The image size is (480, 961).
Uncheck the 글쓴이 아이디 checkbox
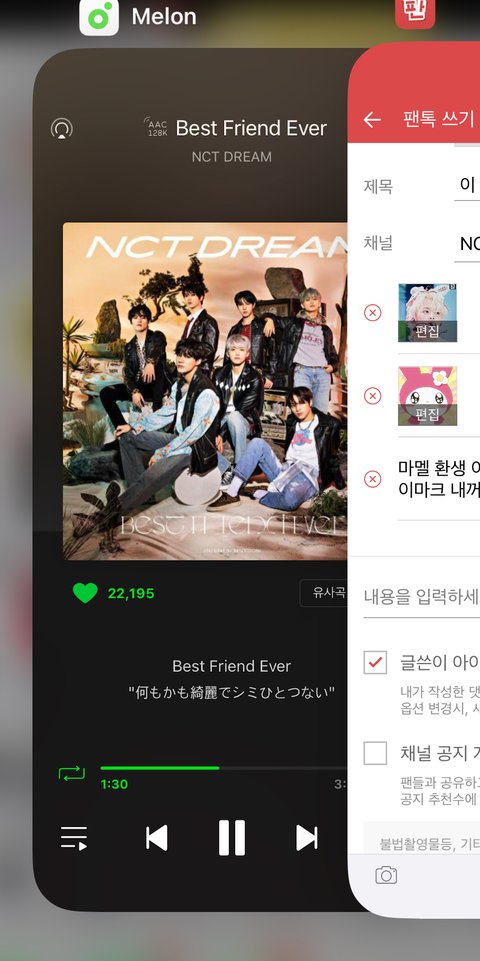375,663
